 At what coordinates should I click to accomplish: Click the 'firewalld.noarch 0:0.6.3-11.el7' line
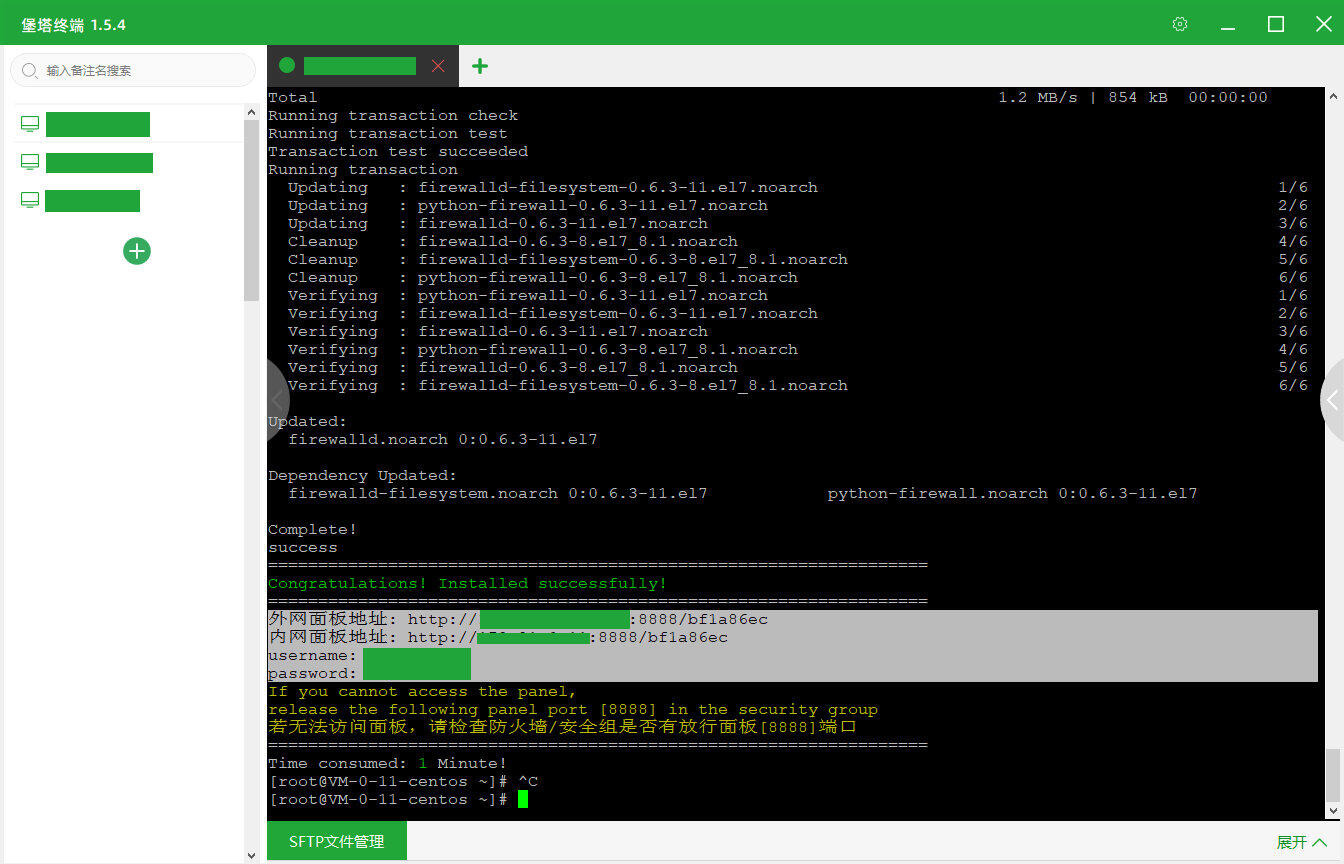click(x=443, y=439)
